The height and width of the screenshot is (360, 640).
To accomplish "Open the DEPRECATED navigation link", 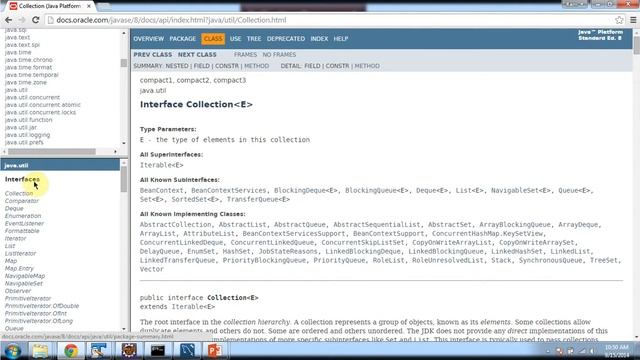I will coord(286,39).
